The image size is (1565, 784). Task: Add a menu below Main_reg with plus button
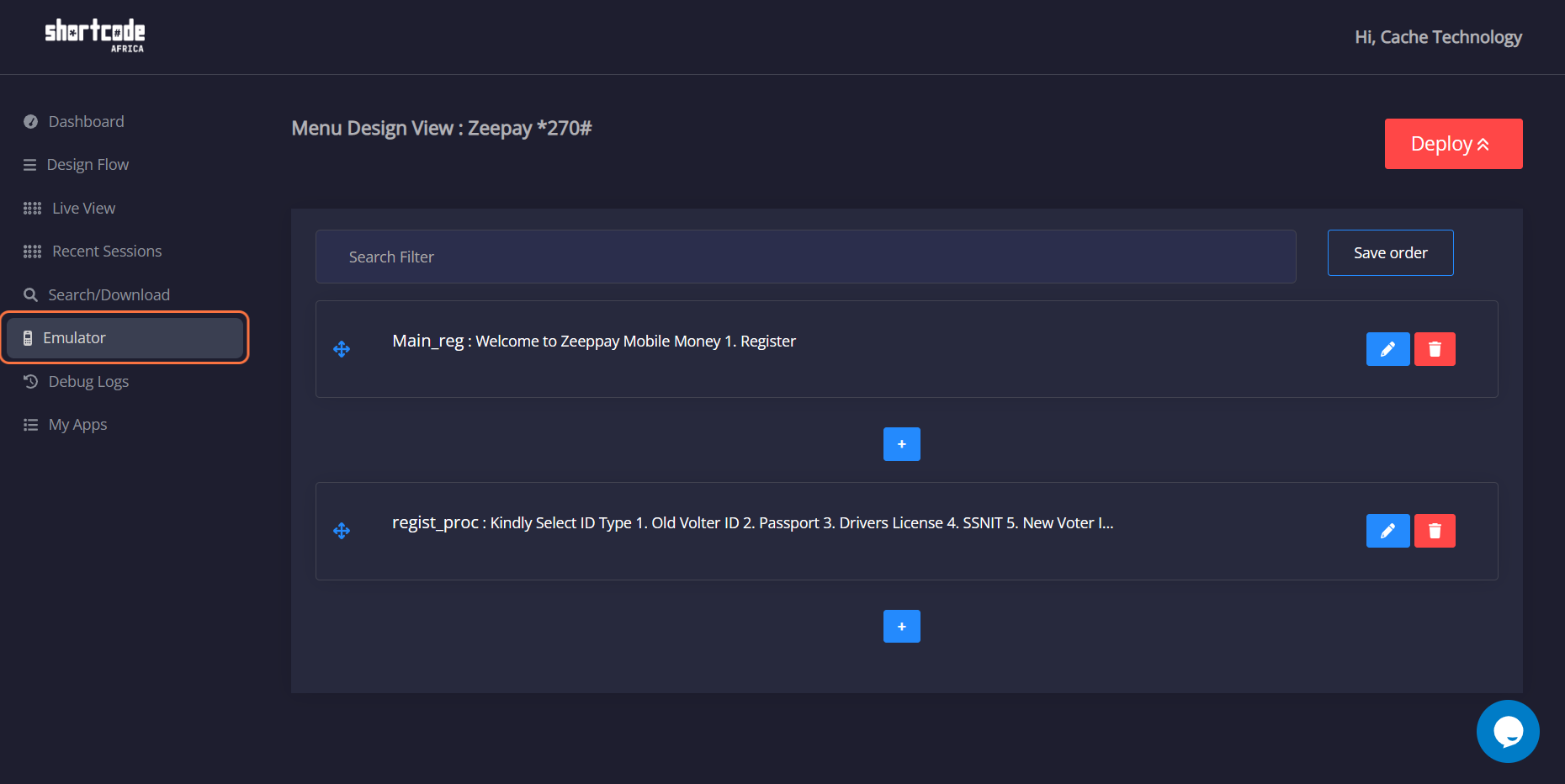pyautogui.click(x=901, y=444)
